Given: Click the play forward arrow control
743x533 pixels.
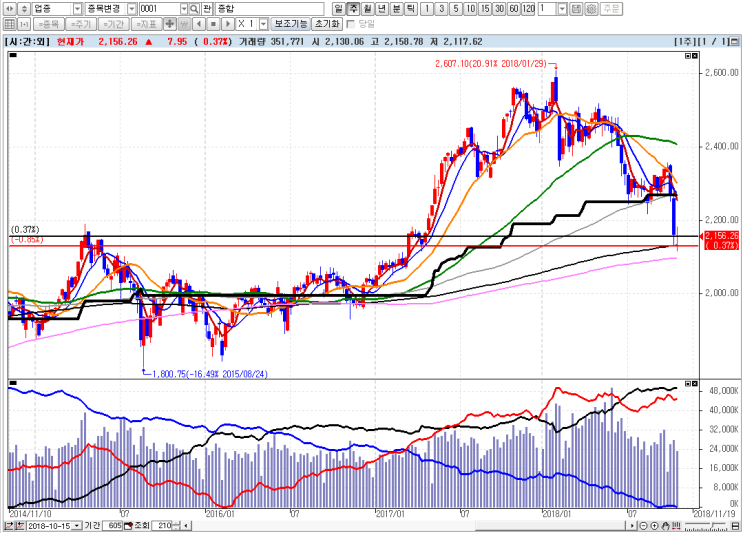Looking at the screenshot, I should click(x=228, y=24).
